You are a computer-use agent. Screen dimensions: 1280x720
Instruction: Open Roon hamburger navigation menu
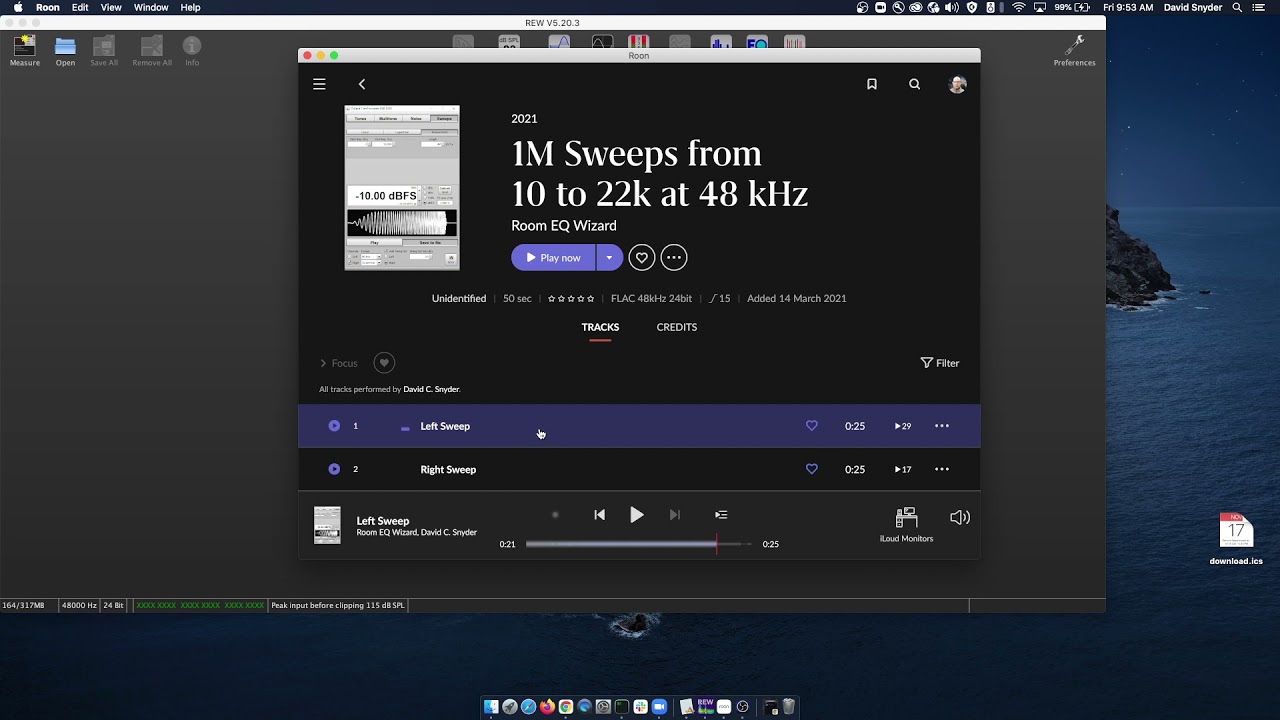click(319, 84)
